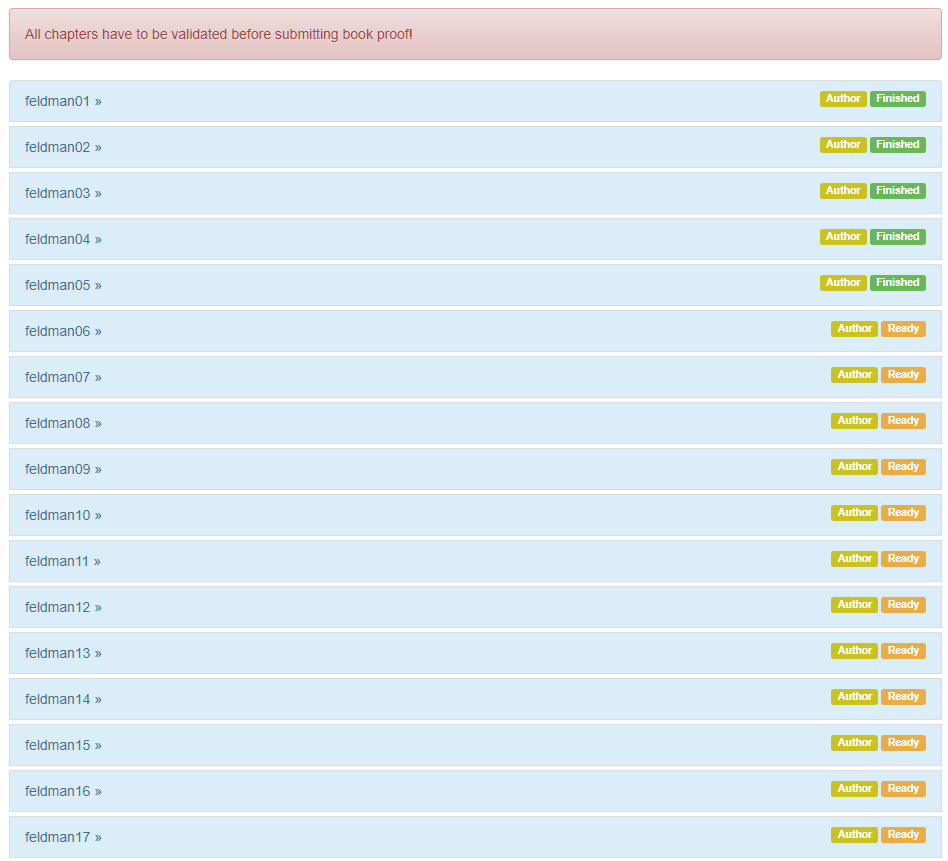Image resolution: width=948 pixels, height=861 pixels.
Task: Click the Author badge on feldman05
Action: pos(843,283)
